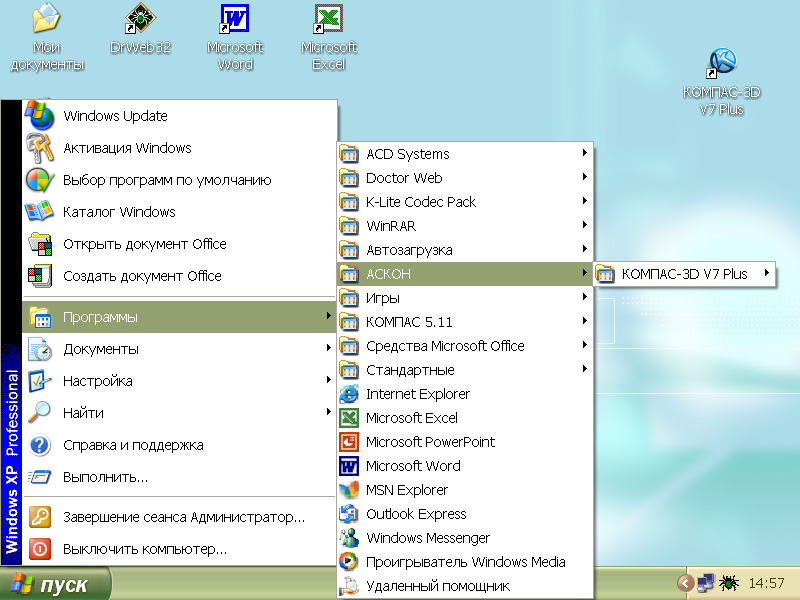Click the Активация Windows keys icon

(40, 147)
